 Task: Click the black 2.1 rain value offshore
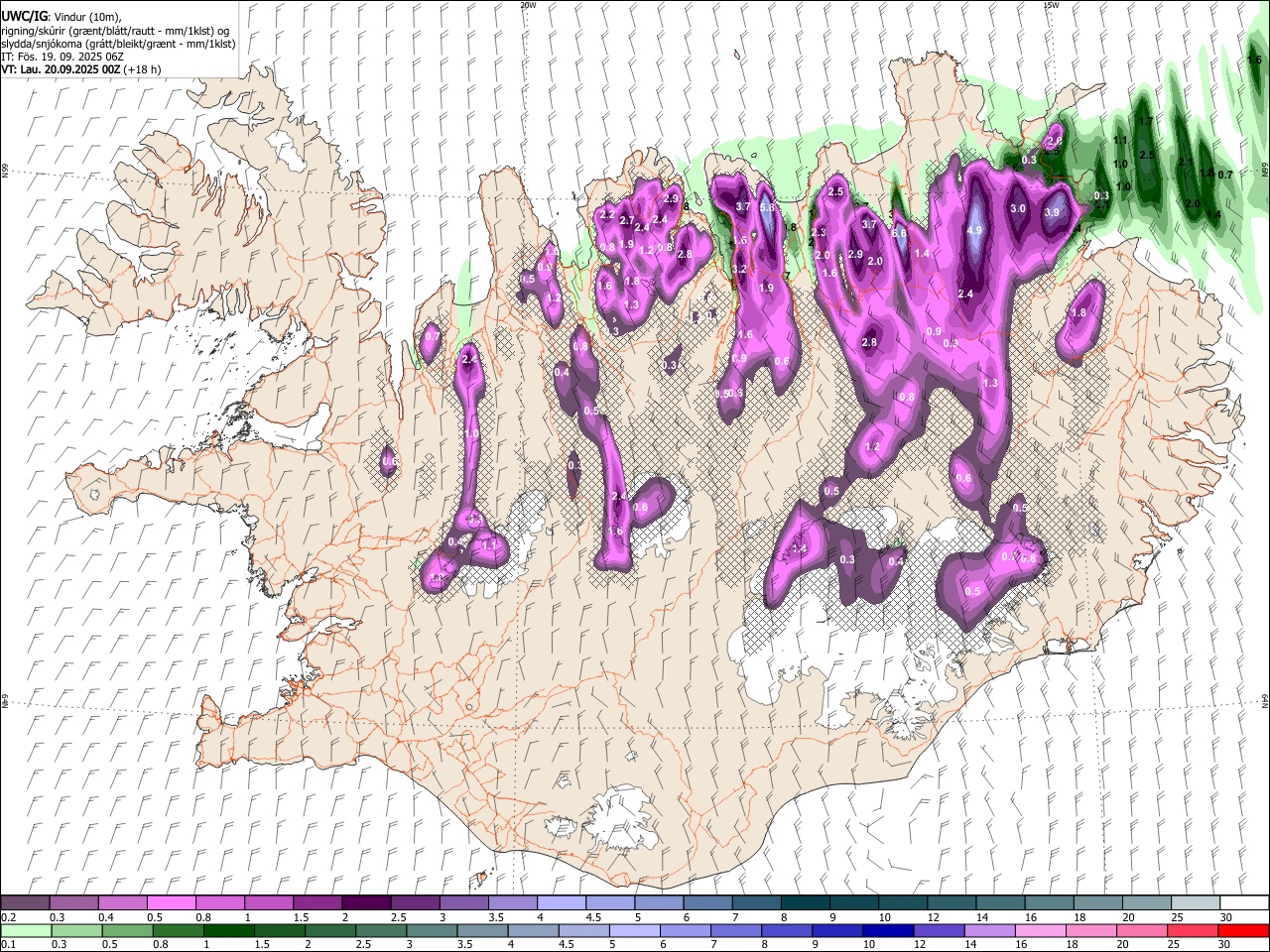[x=1185, y=162]
